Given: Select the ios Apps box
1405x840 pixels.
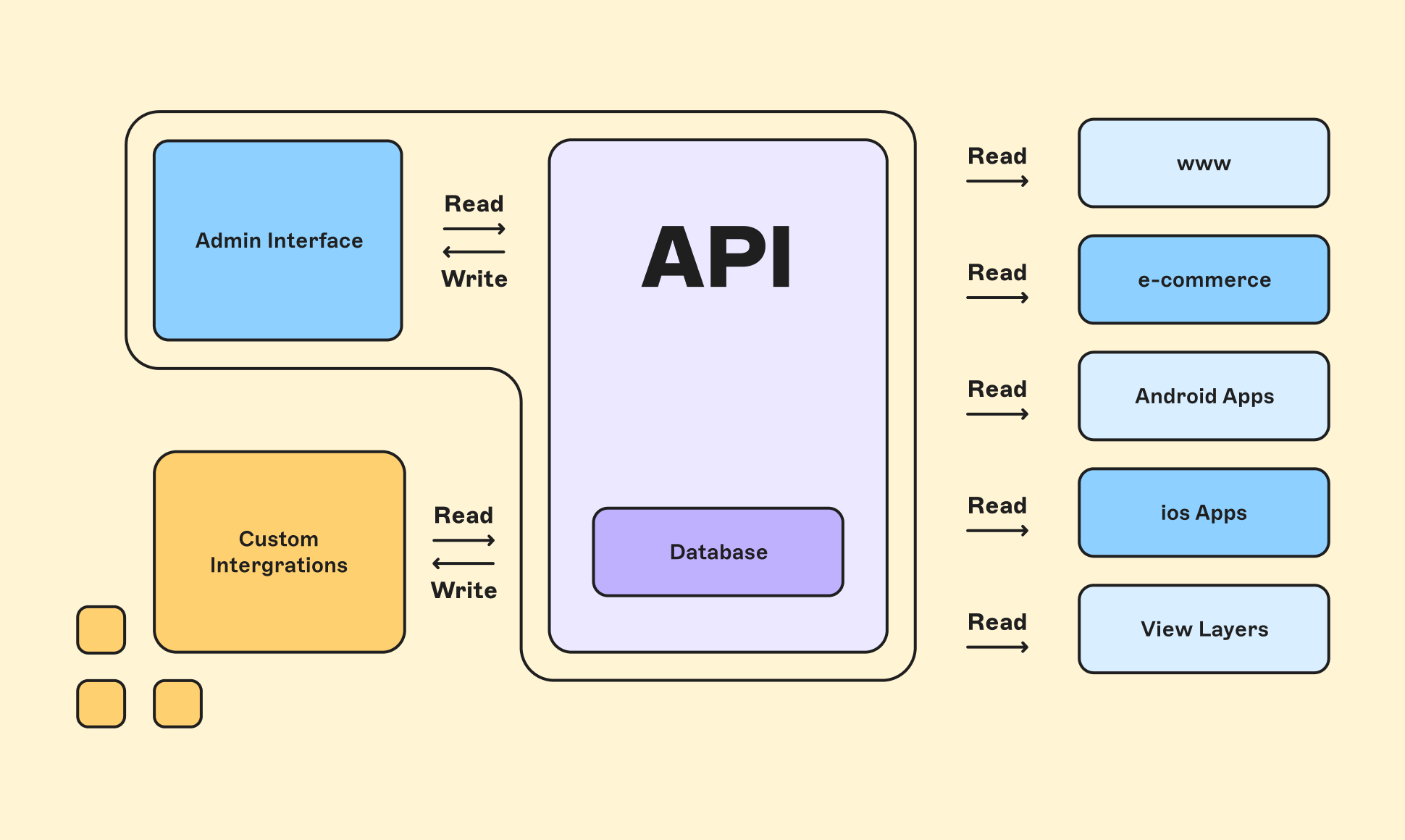Looking at the screenshot, I should pyautogui.click(x=1204, y=513).
